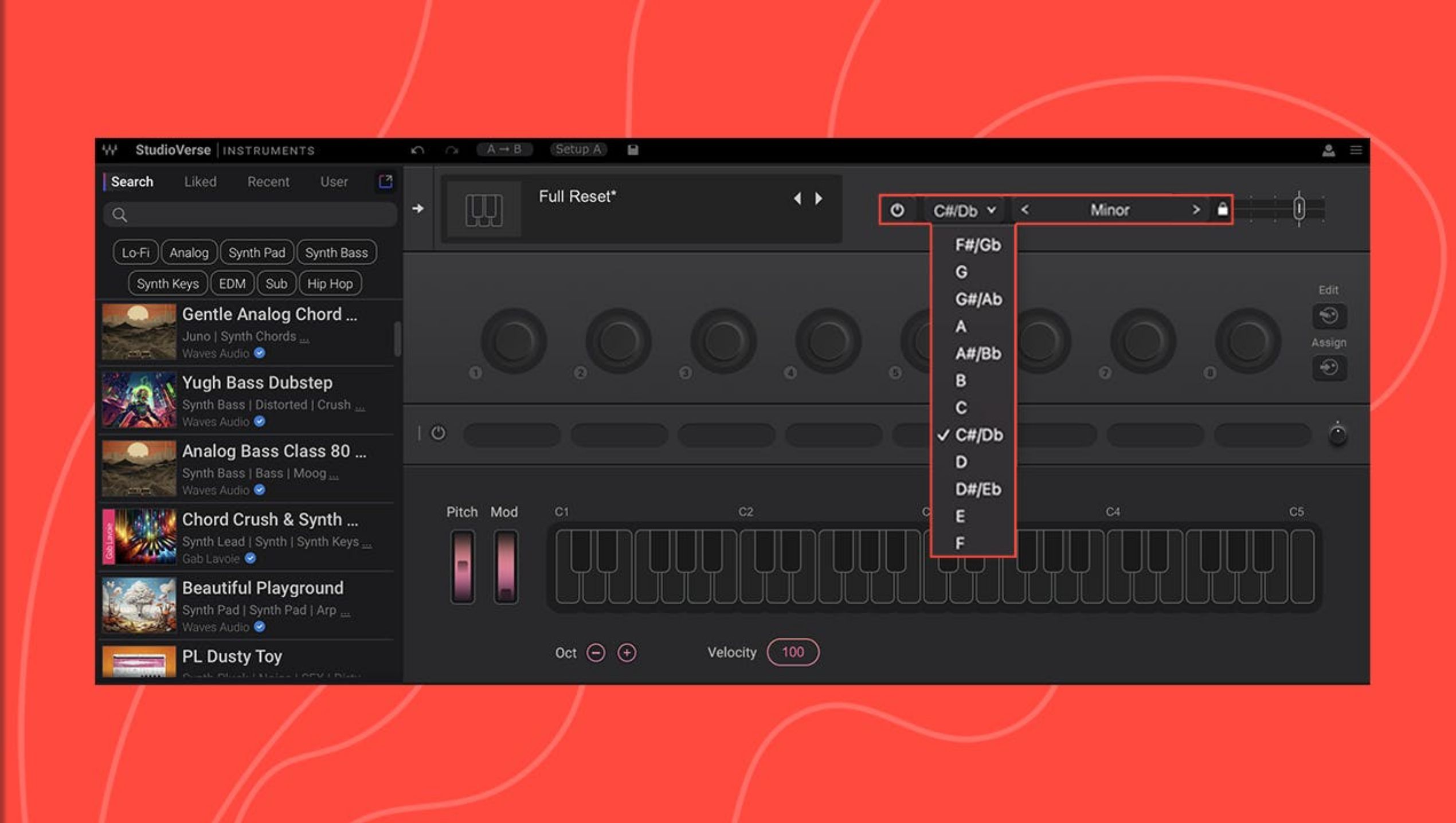Click the Mod wheel slider
Viewport: 1456px width, 823px height.
tap(505, 567)
